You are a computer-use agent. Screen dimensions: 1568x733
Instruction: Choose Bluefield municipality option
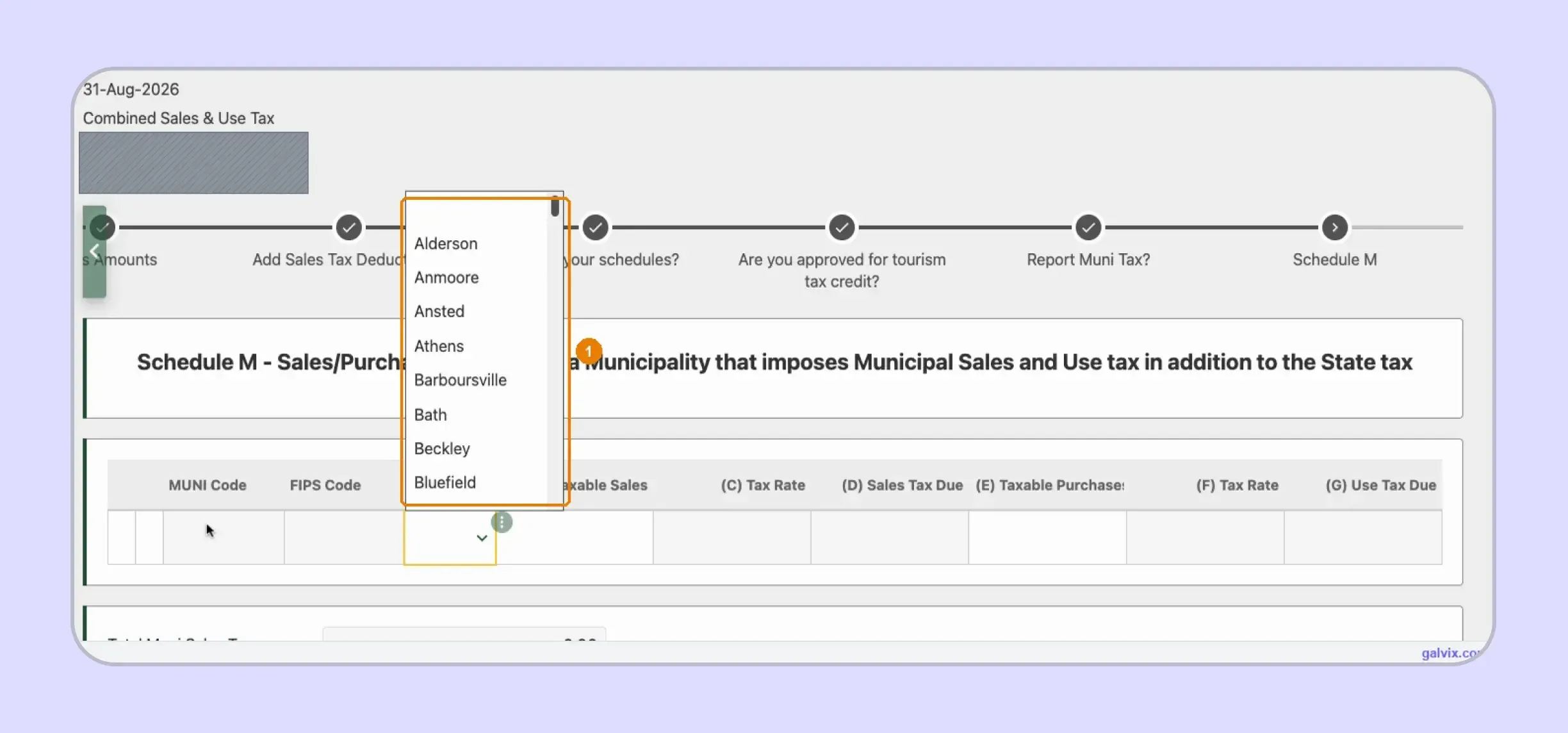[x=445, y=482]
